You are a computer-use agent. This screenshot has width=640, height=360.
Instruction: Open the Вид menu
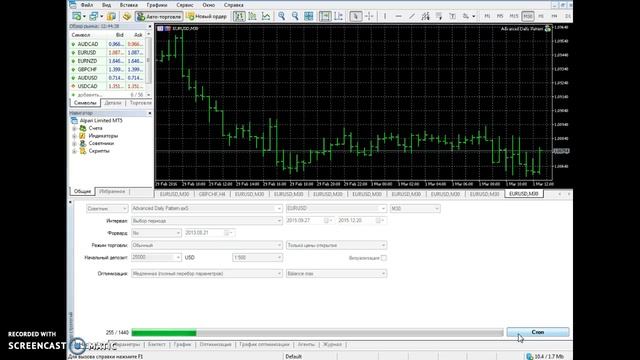coord(107,5)
